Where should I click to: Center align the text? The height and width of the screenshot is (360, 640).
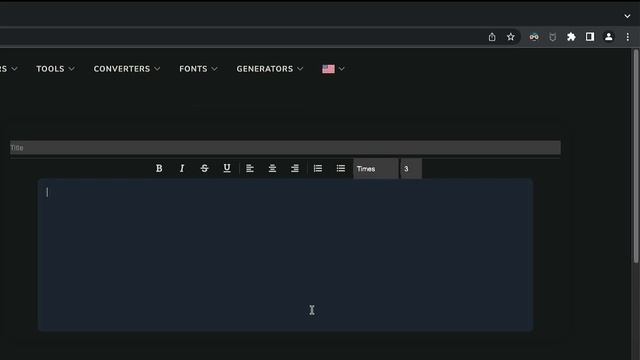click(x=272, y=168)
